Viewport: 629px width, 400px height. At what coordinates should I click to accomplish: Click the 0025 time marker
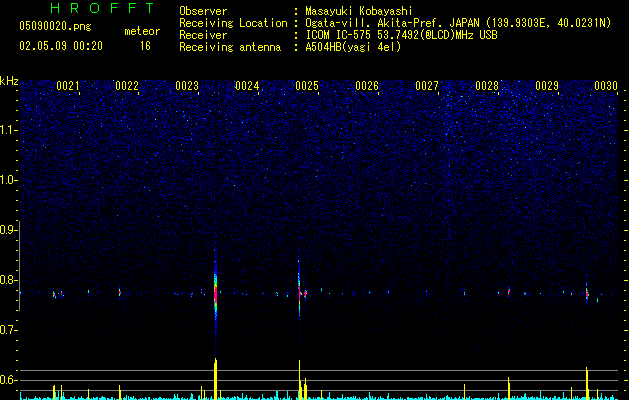pyautogui.click(x=307, y=86)
